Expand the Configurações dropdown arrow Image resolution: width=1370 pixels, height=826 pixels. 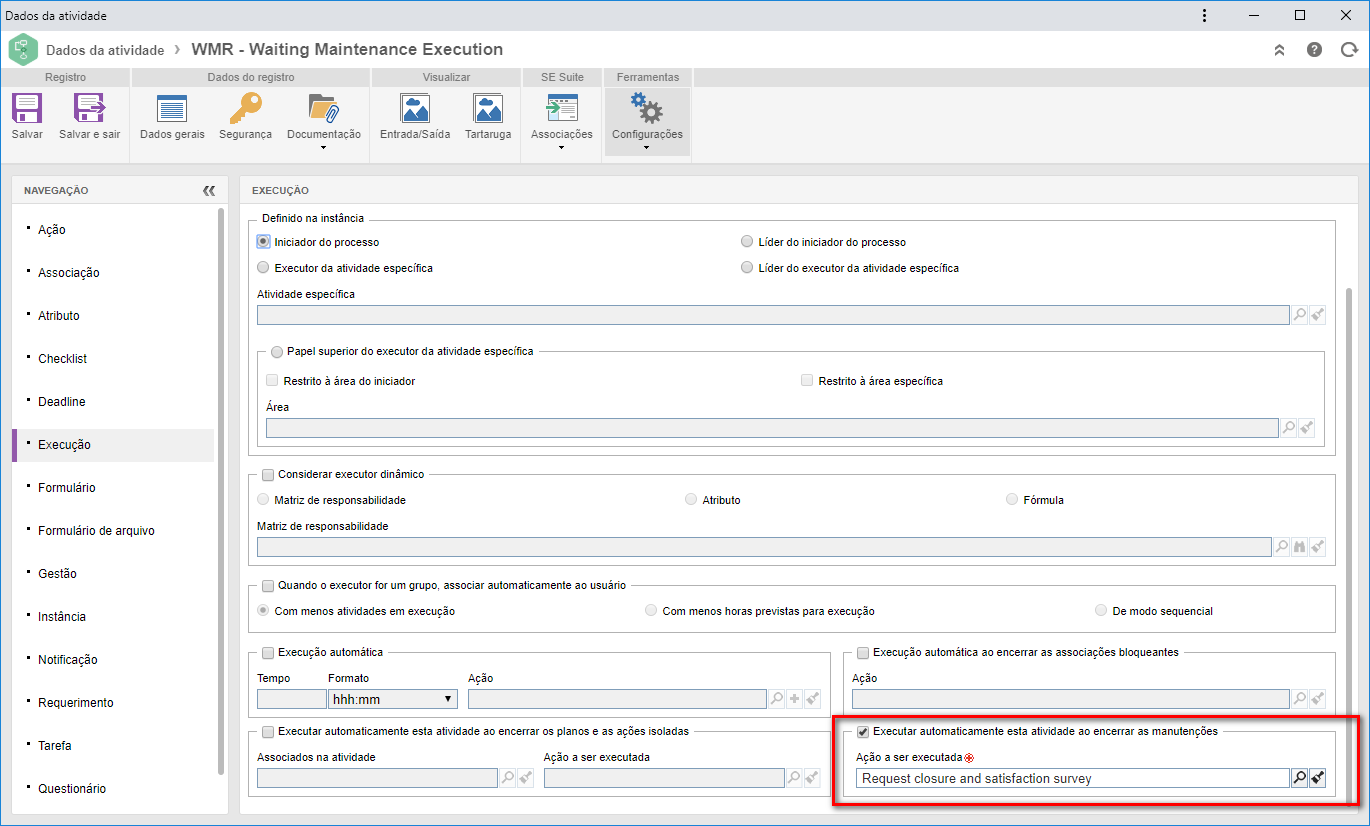(x=647, y=148)
